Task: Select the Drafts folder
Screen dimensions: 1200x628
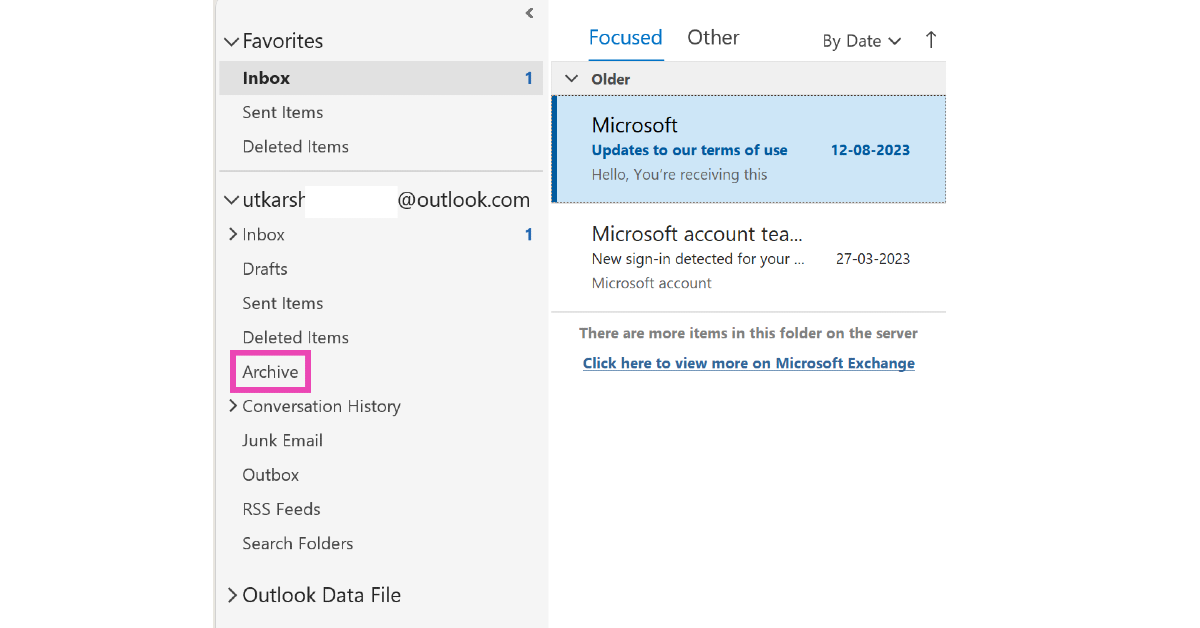Action: coord(265,268)
